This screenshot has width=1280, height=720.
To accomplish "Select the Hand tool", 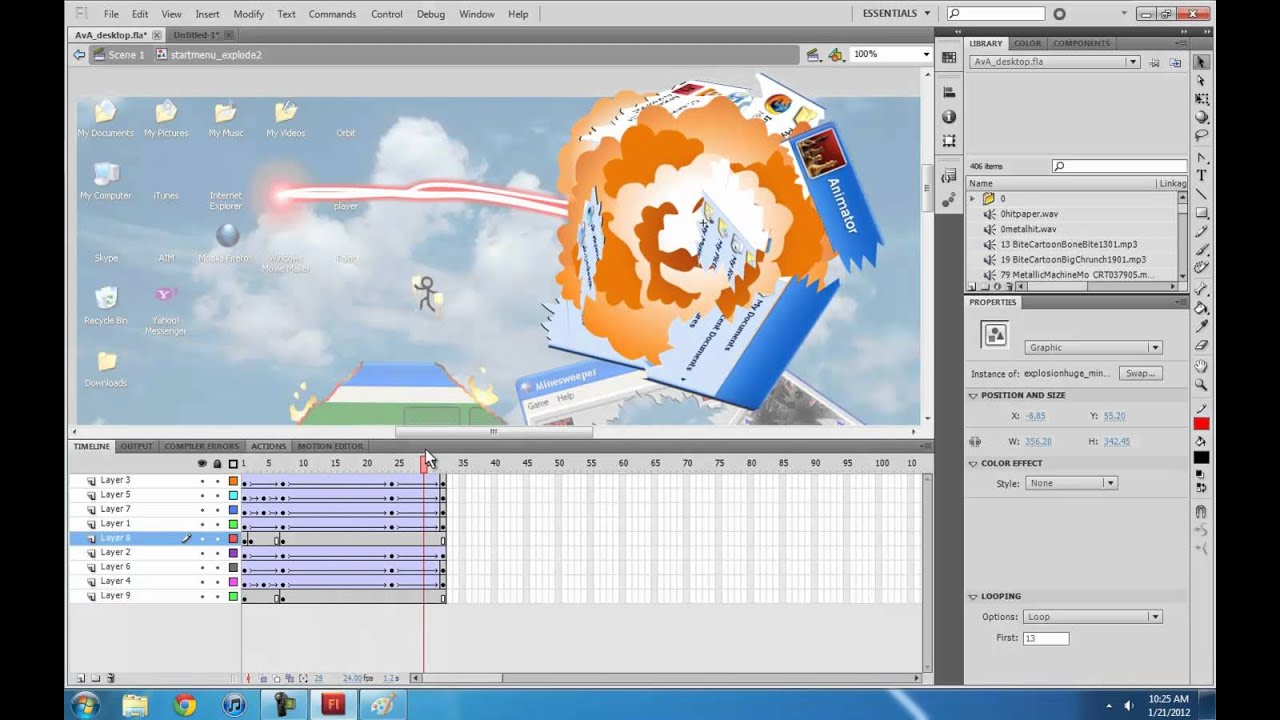I will [1201, 367].
